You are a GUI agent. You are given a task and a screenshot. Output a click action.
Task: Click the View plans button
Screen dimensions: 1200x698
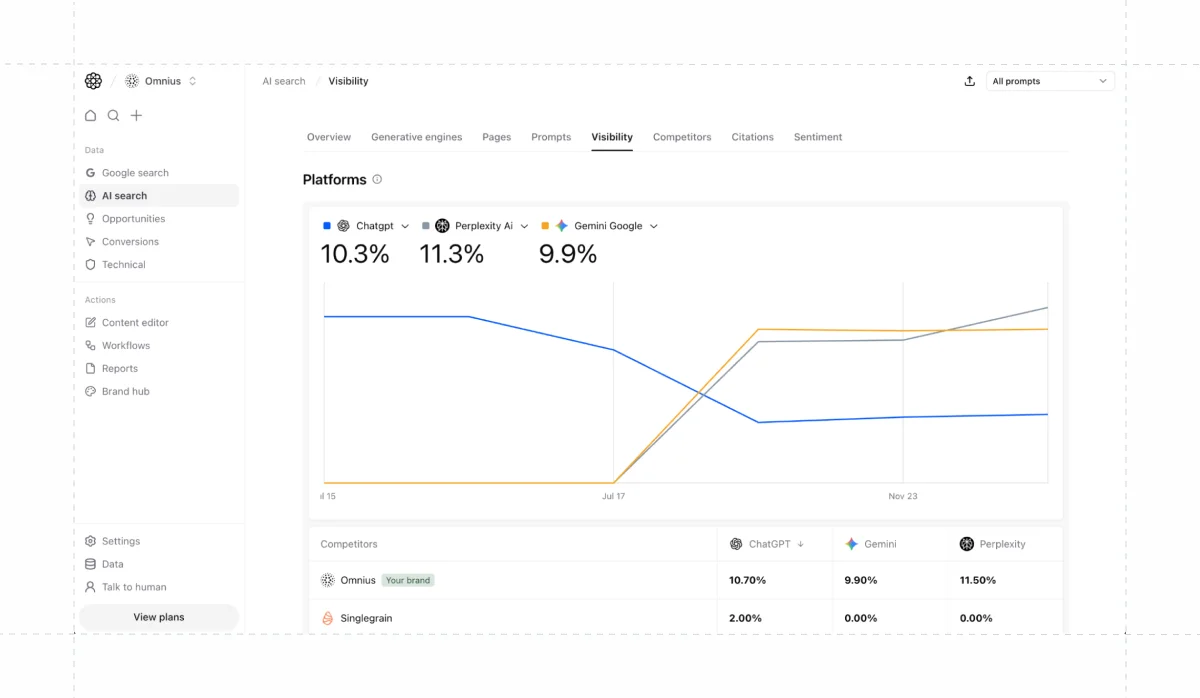click(159, 618)
